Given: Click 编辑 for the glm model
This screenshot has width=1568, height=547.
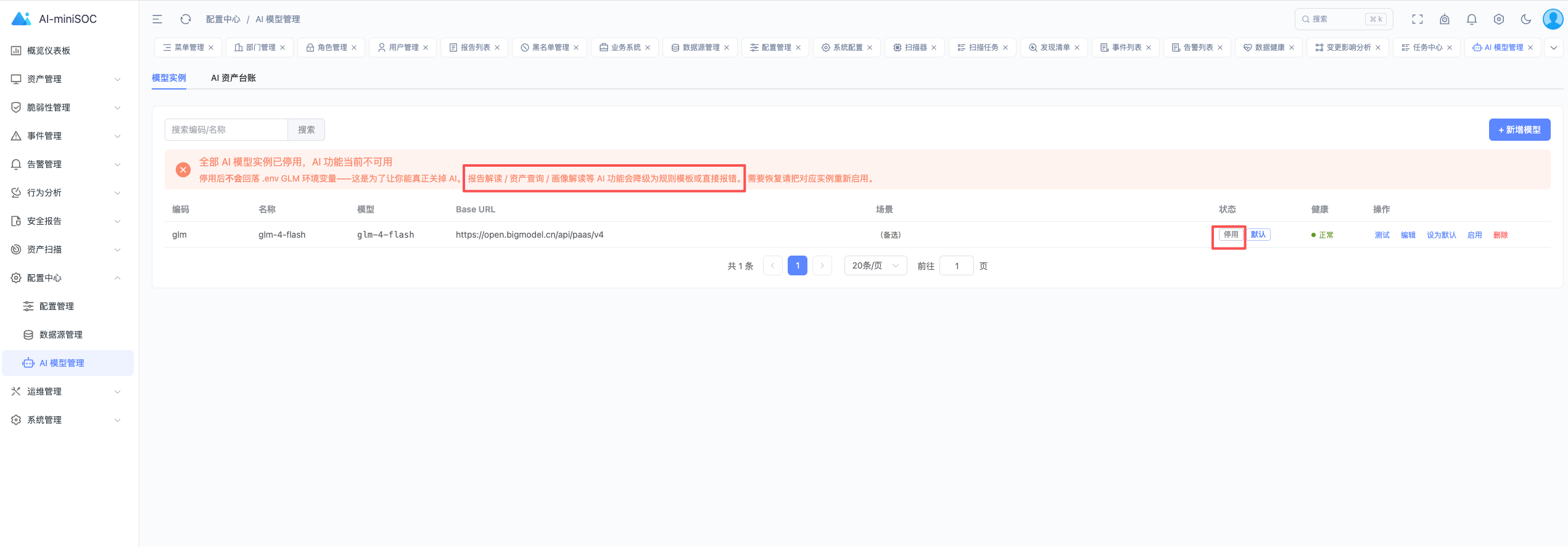Looking at the screenshot, I should pyautogui.click(x=1408, y=235).
